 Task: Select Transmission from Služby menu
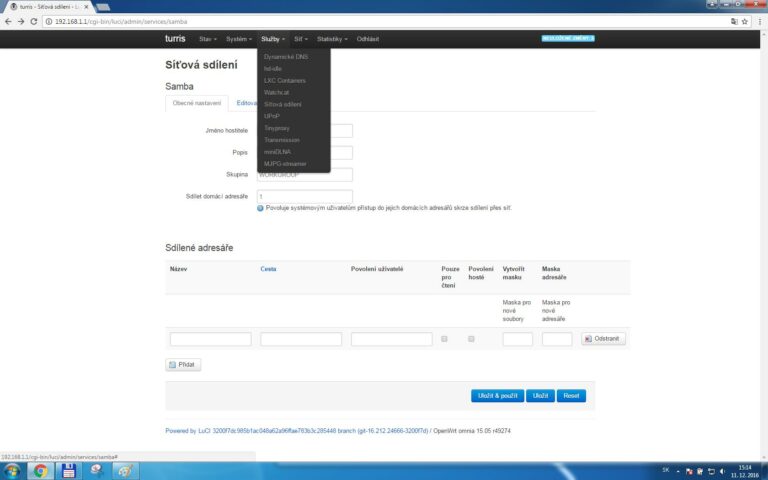(x=282, y=140)
